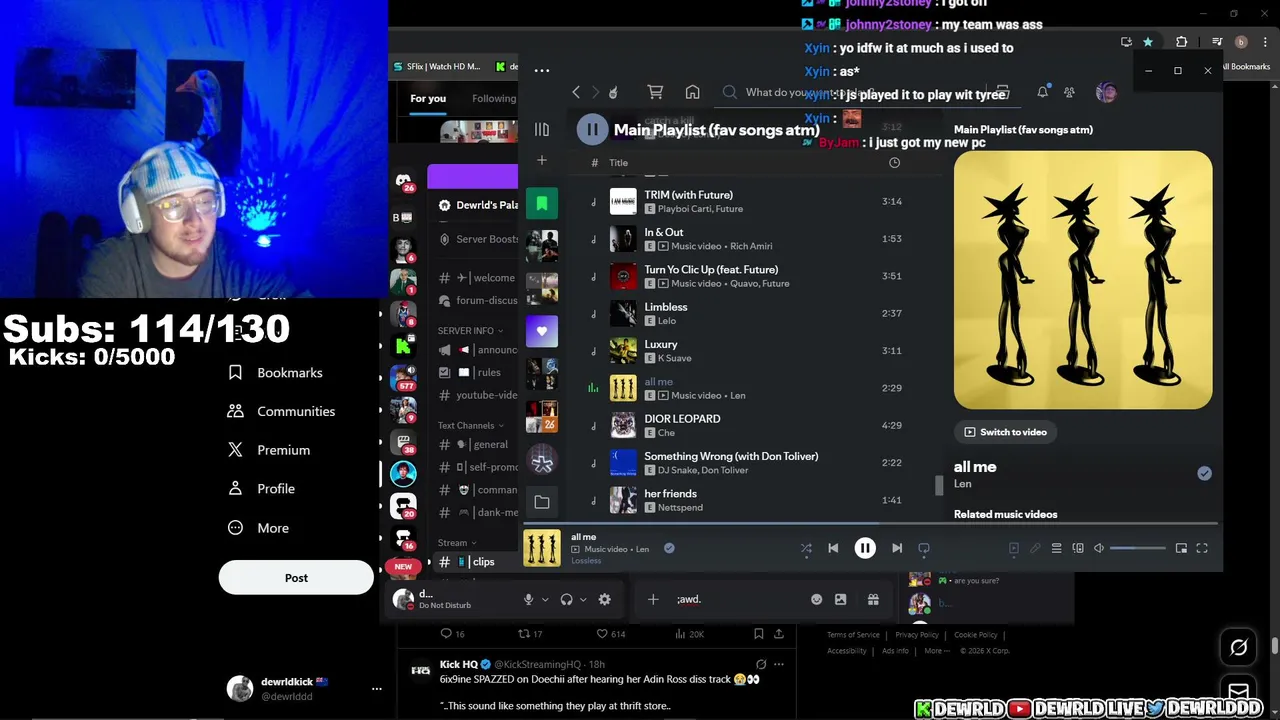Go to the previous track

pos(833,548)
